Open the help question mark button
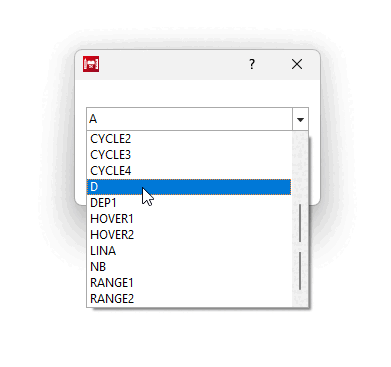The height and width of the screenshot is (367, 391). tap(252, 64)
